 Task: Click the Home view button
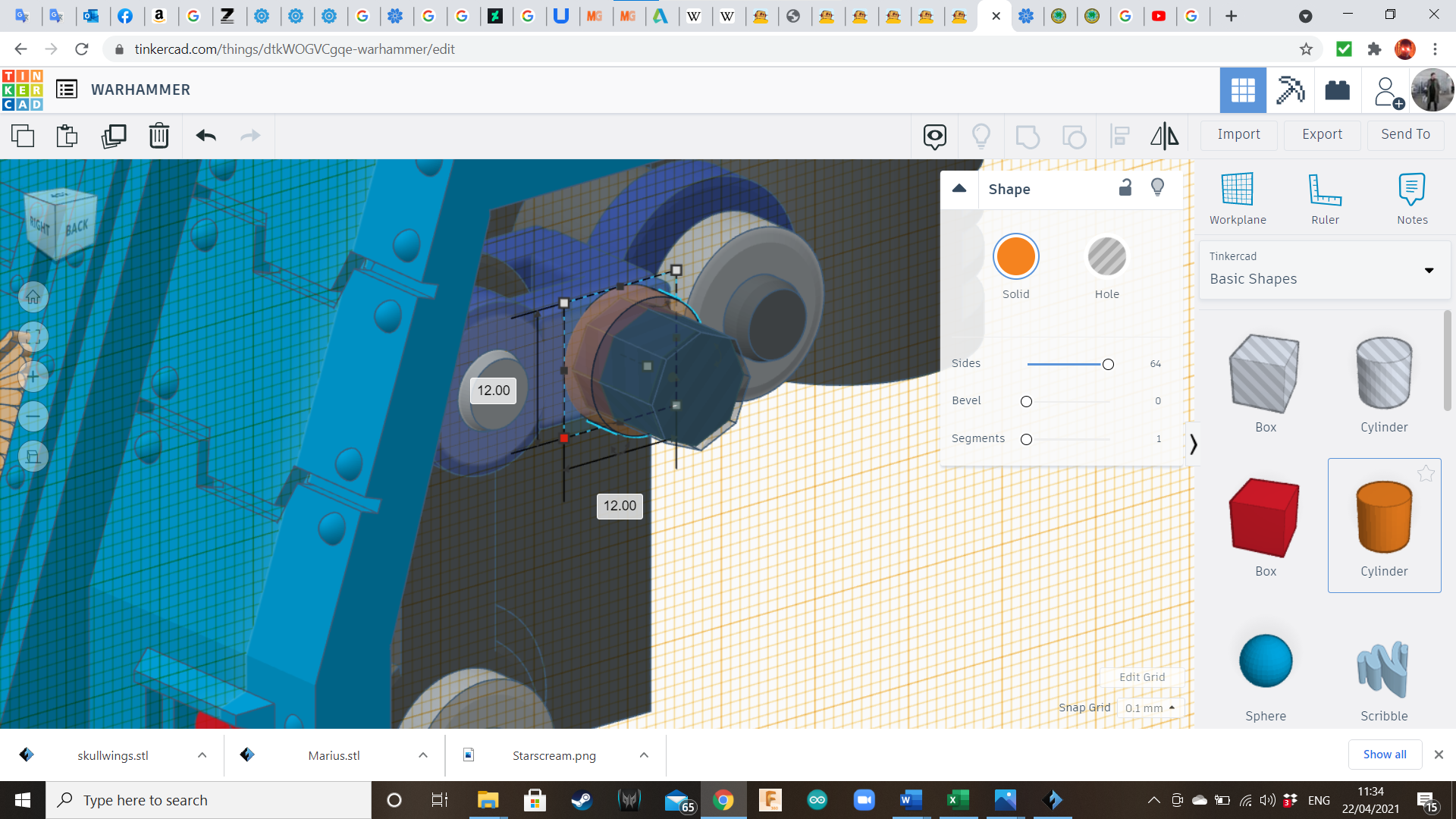click(x=33, y=297)
